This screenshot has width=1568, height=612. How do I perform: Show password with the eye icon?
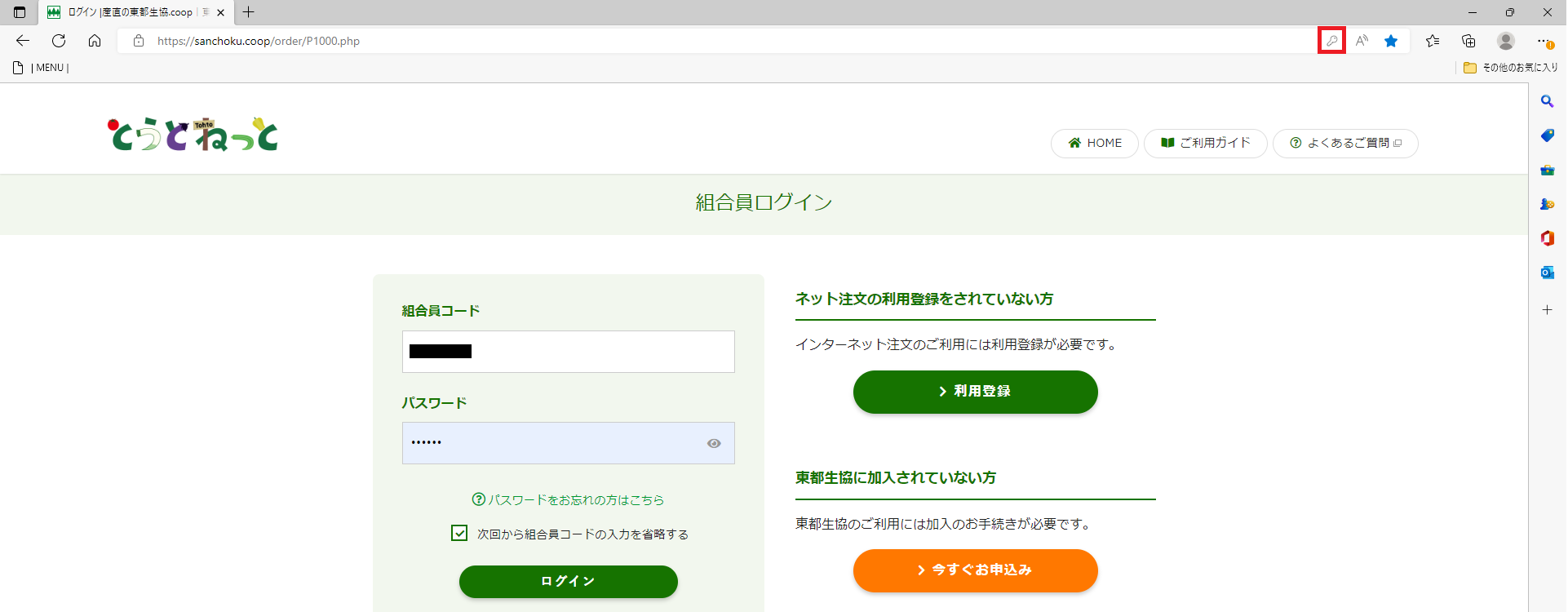[x=714, y=443]
